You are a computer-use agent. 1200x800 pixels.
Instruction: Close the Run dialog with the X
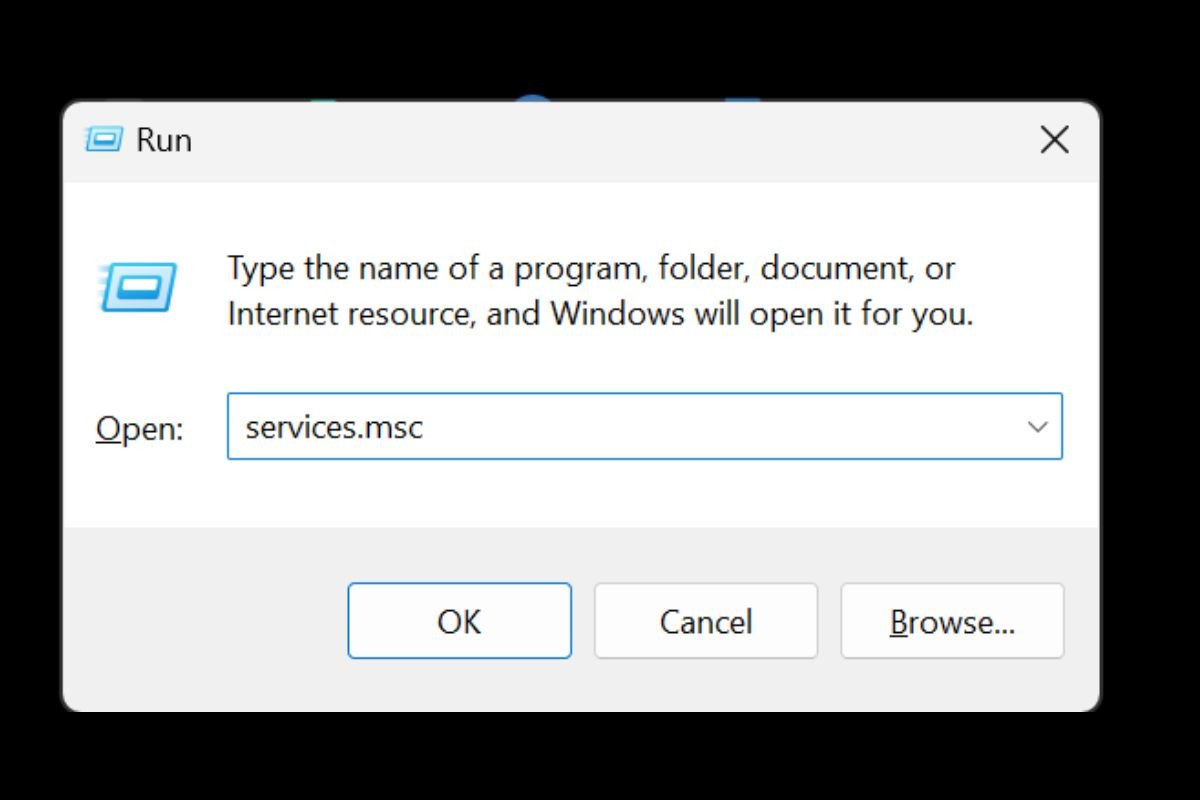coord(1054,140)
